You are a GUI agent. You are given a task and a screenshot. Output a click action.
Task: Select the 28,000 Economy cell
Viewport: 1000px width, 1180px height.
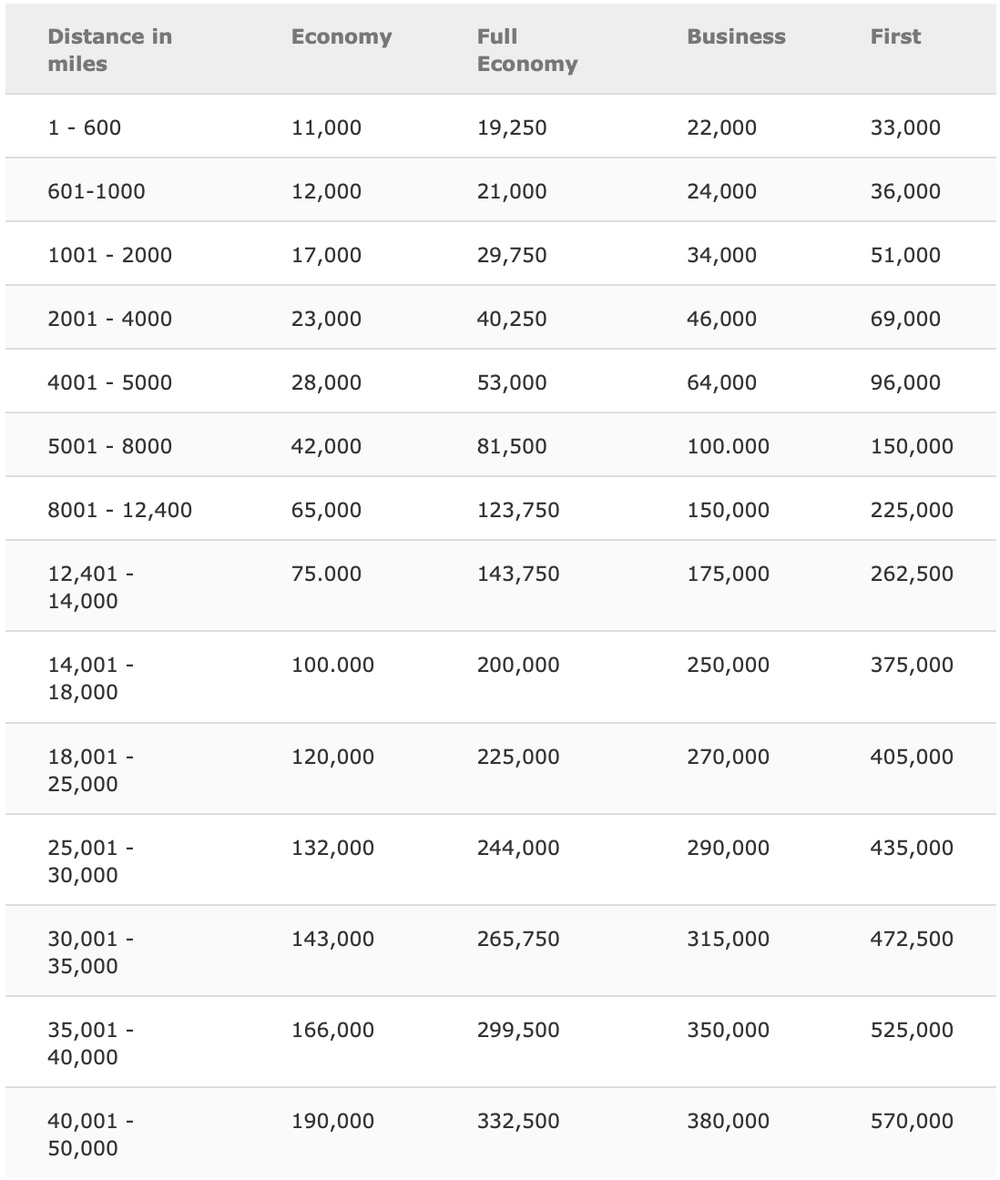tap(326, 383)
